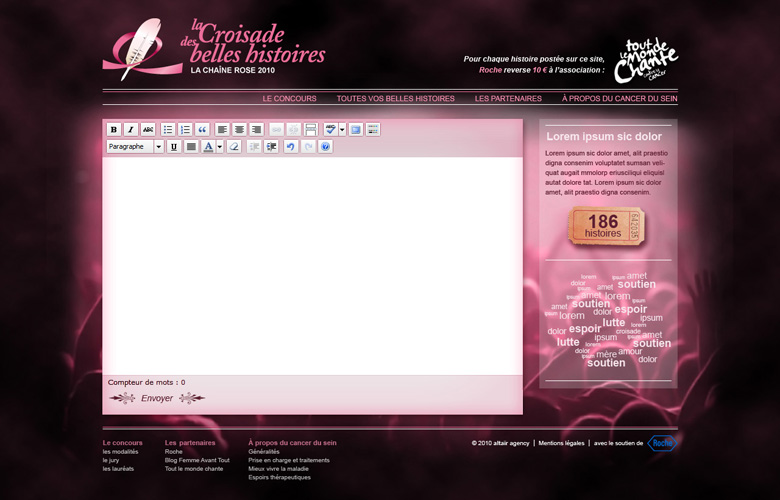
Task: Switch editor to fullscreen mode
Action: 356,129
